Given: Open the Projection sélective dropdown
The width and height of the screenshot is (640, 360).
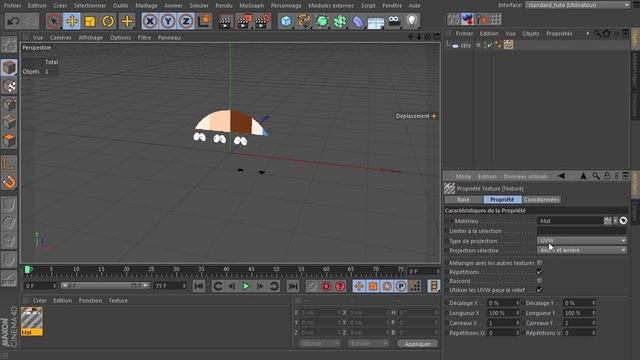Looking at the screenshot, I should 582,250.
